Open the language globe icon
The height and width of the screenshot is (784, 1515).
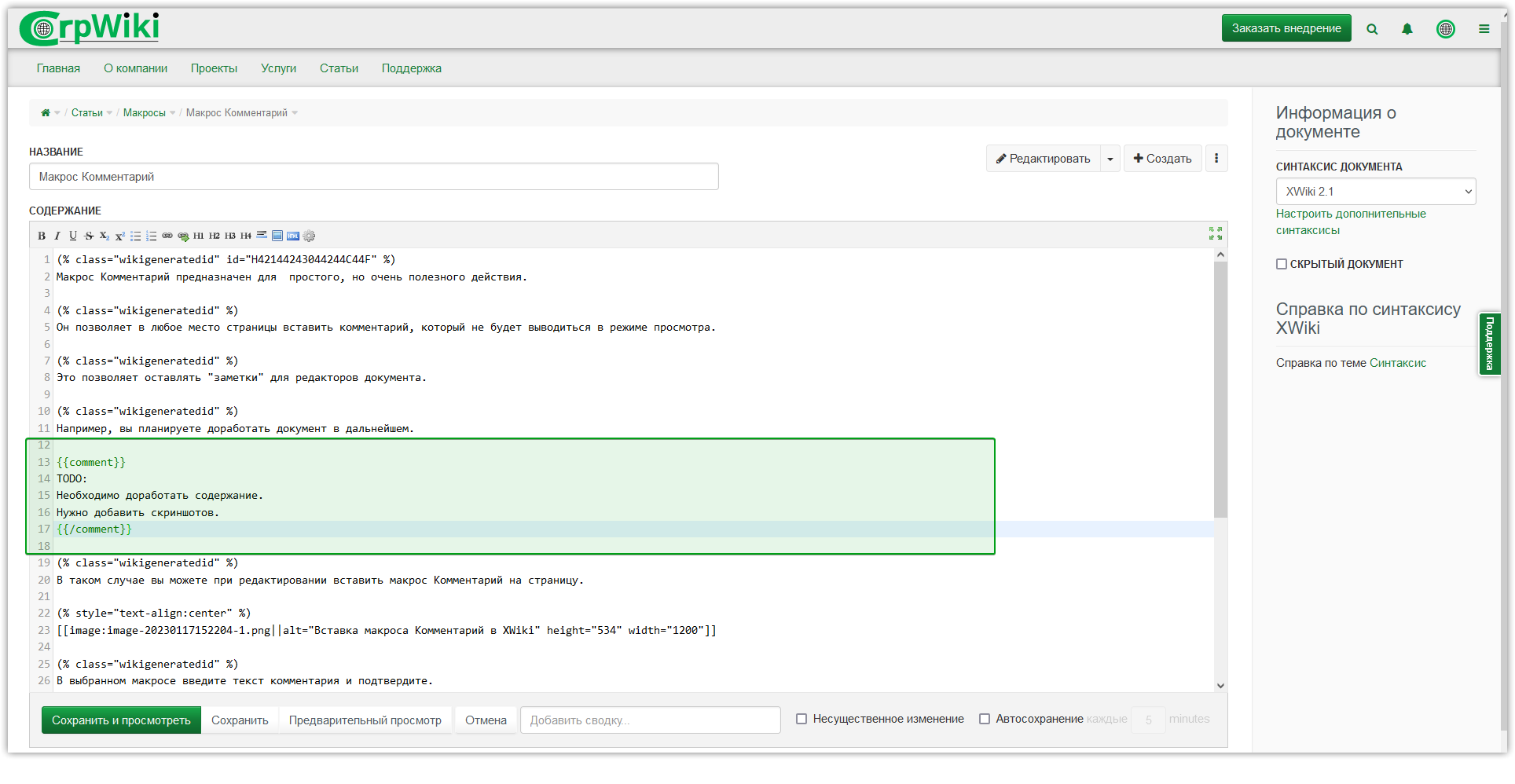1446,29
